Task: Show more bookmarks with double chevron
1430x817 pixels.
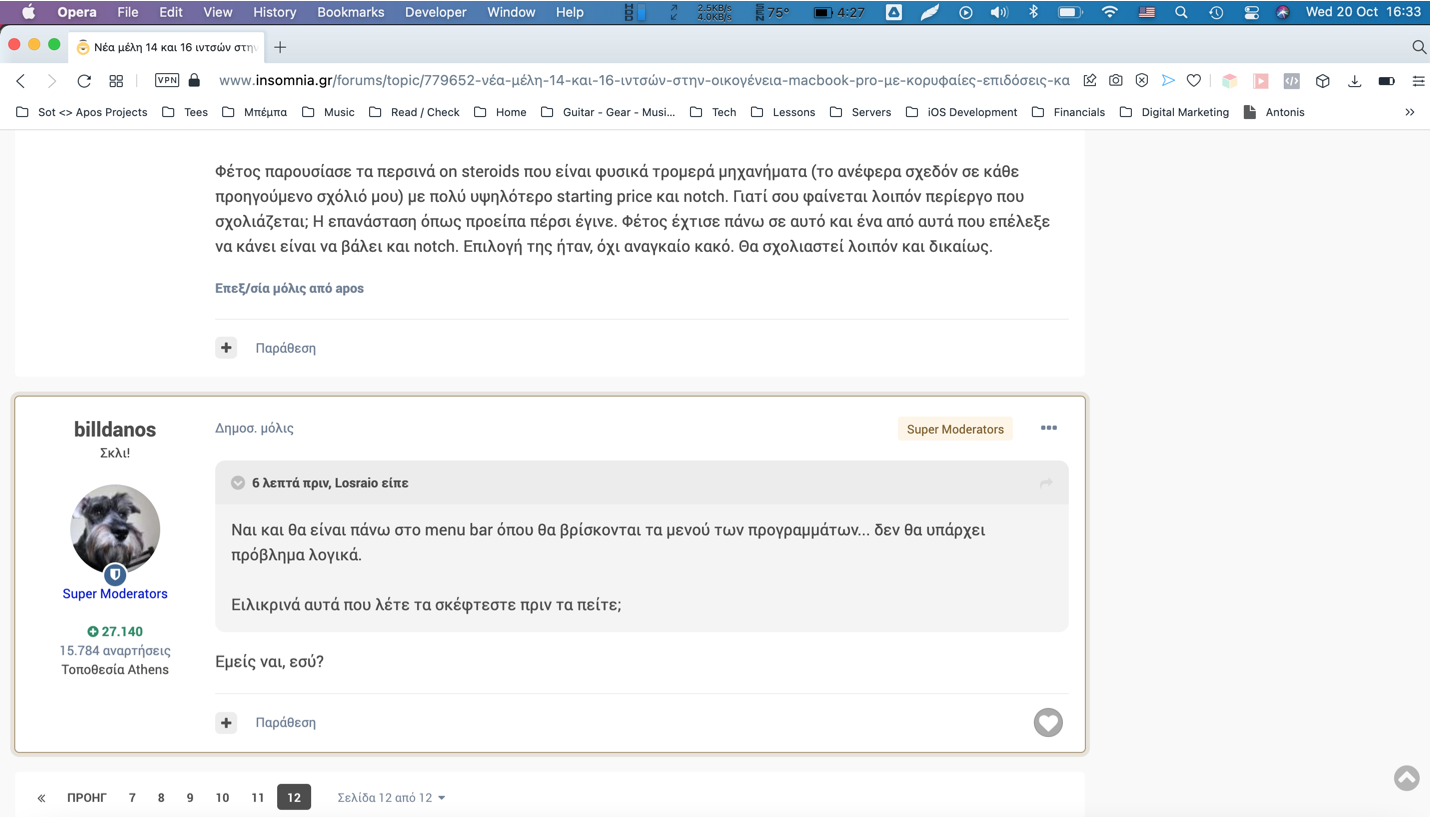Action: click(x=1410, y=112)
